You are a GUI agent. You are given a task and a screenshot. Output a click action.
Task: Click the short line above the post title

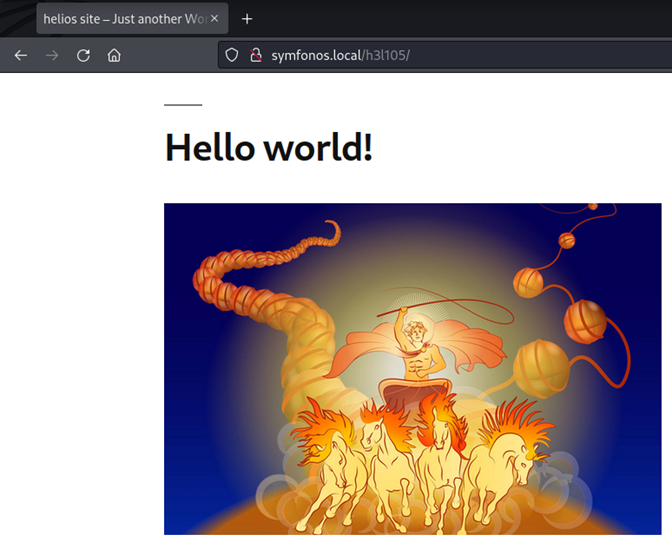point(183,104)
